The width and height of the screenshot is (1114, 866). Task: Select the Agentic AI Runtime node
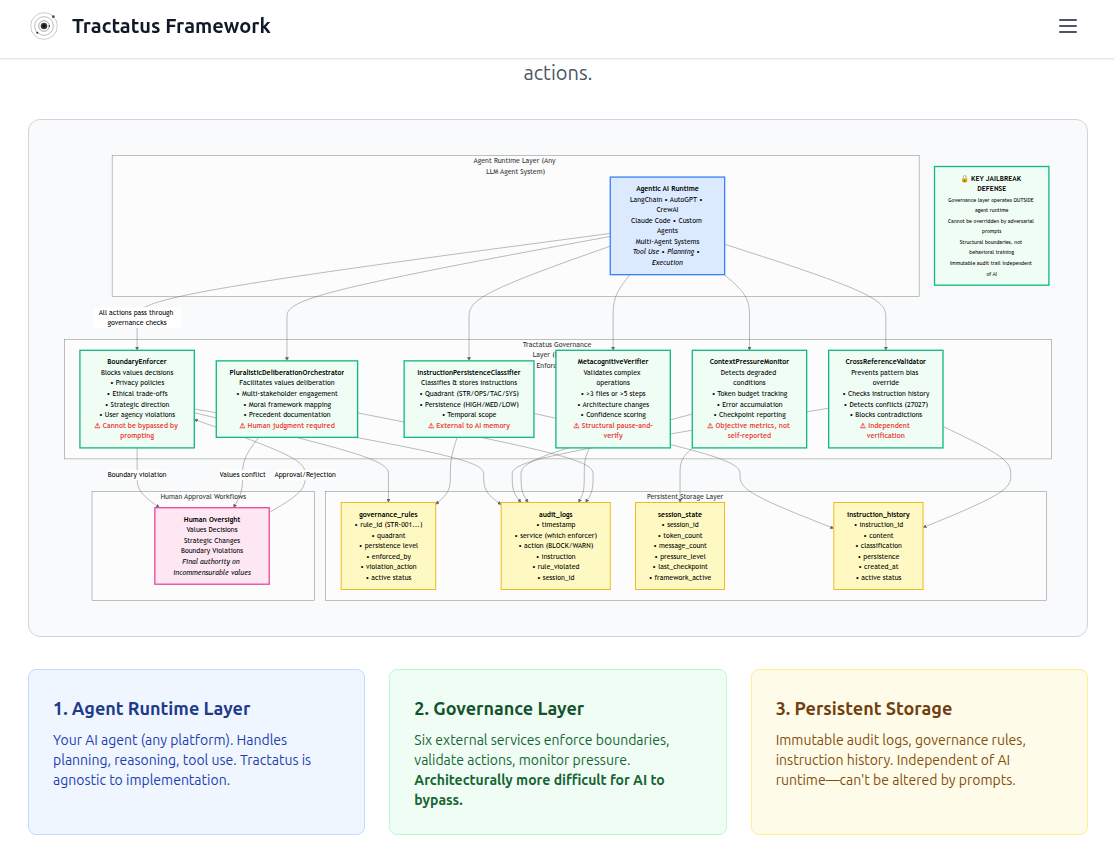point(667,225)
